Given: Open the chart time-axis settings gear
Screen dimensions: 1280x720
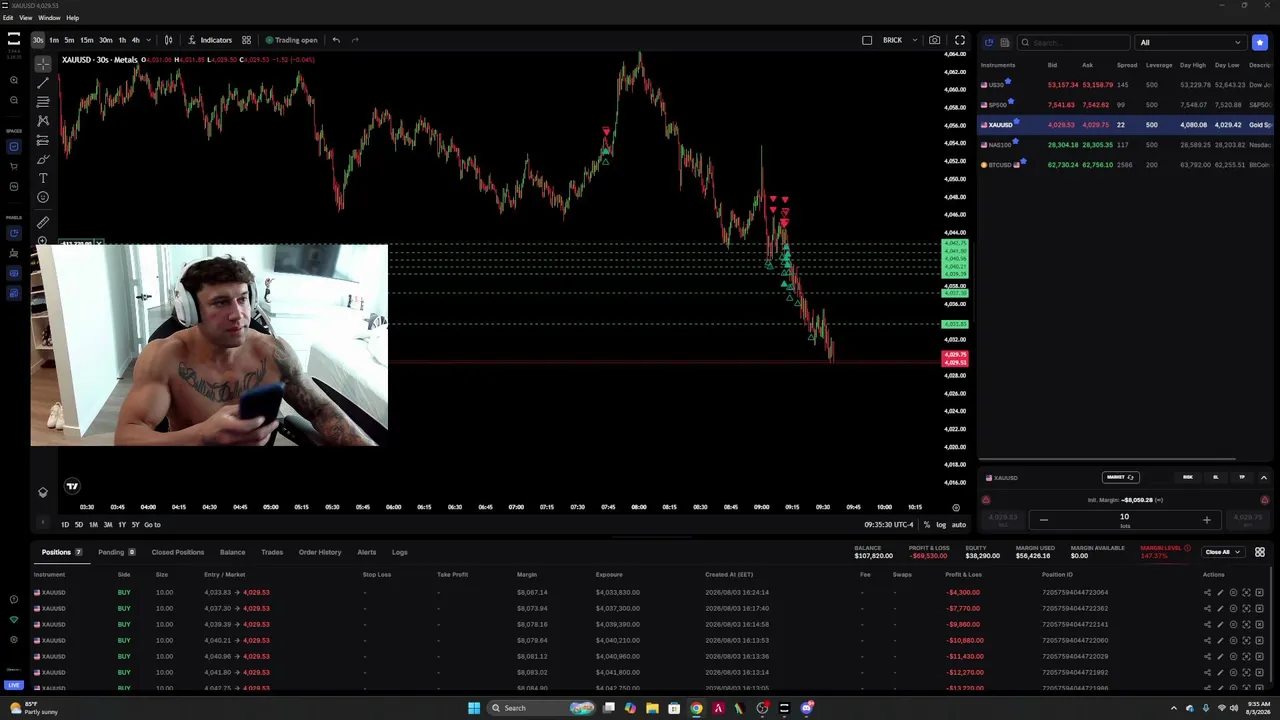Looking at the screenshot, I should coord(956,507).
